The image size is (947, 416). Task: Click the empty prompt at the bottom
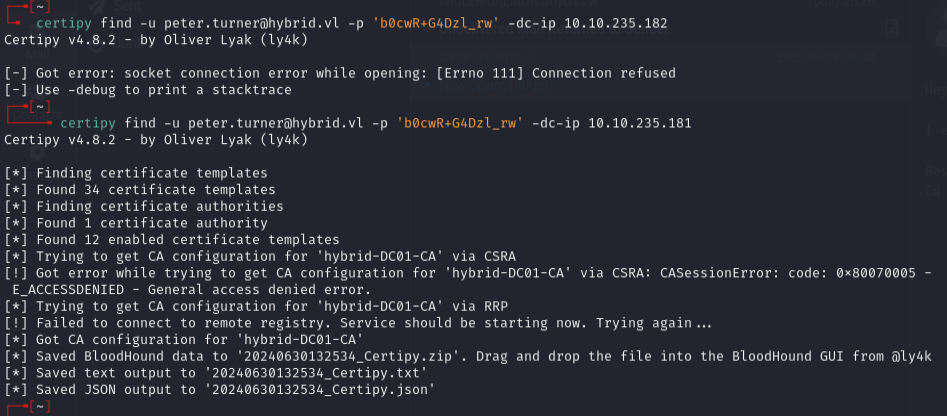point(60,408)
